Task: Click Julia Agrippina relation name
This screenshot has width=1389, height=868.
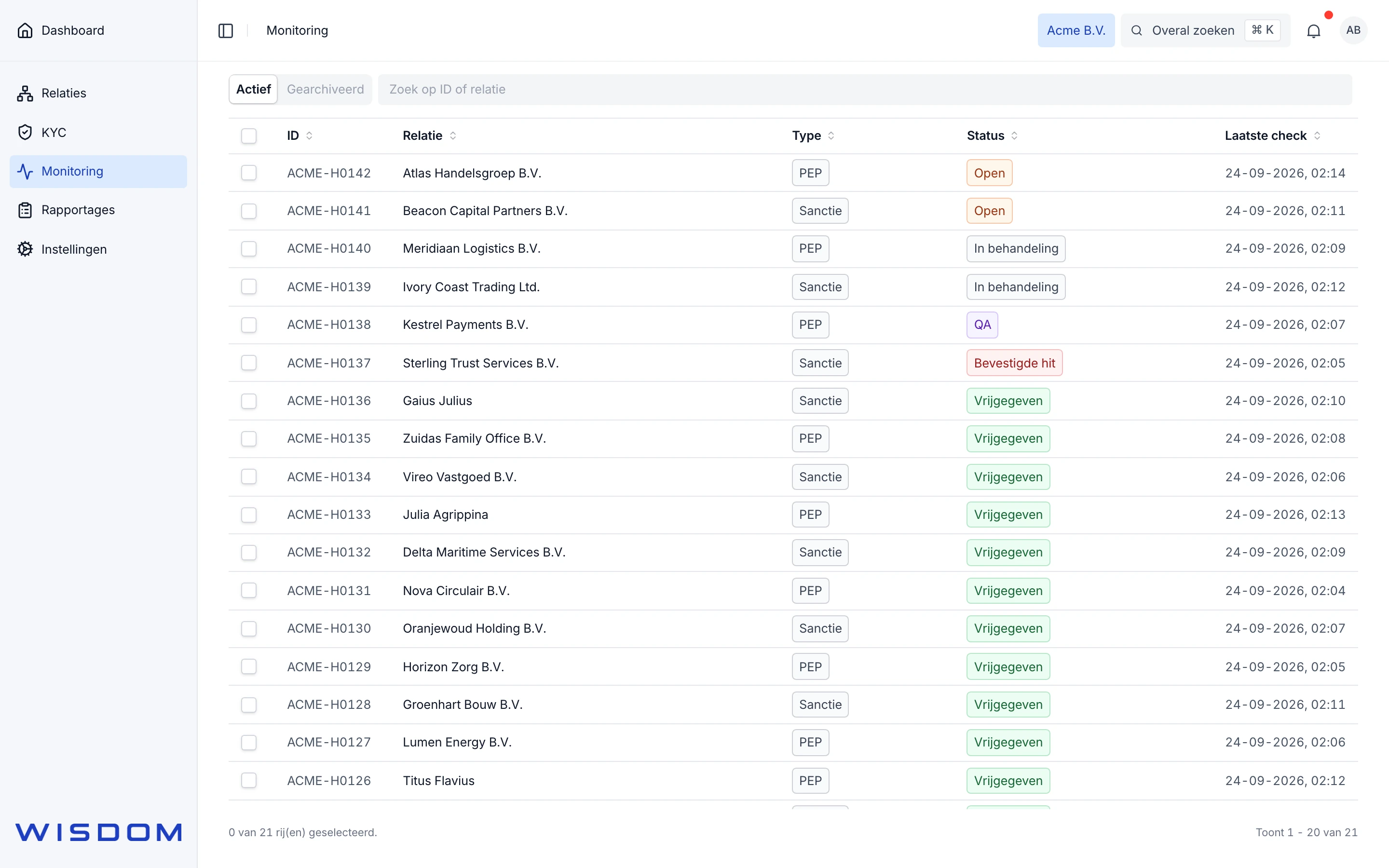Action: (445, 515)
